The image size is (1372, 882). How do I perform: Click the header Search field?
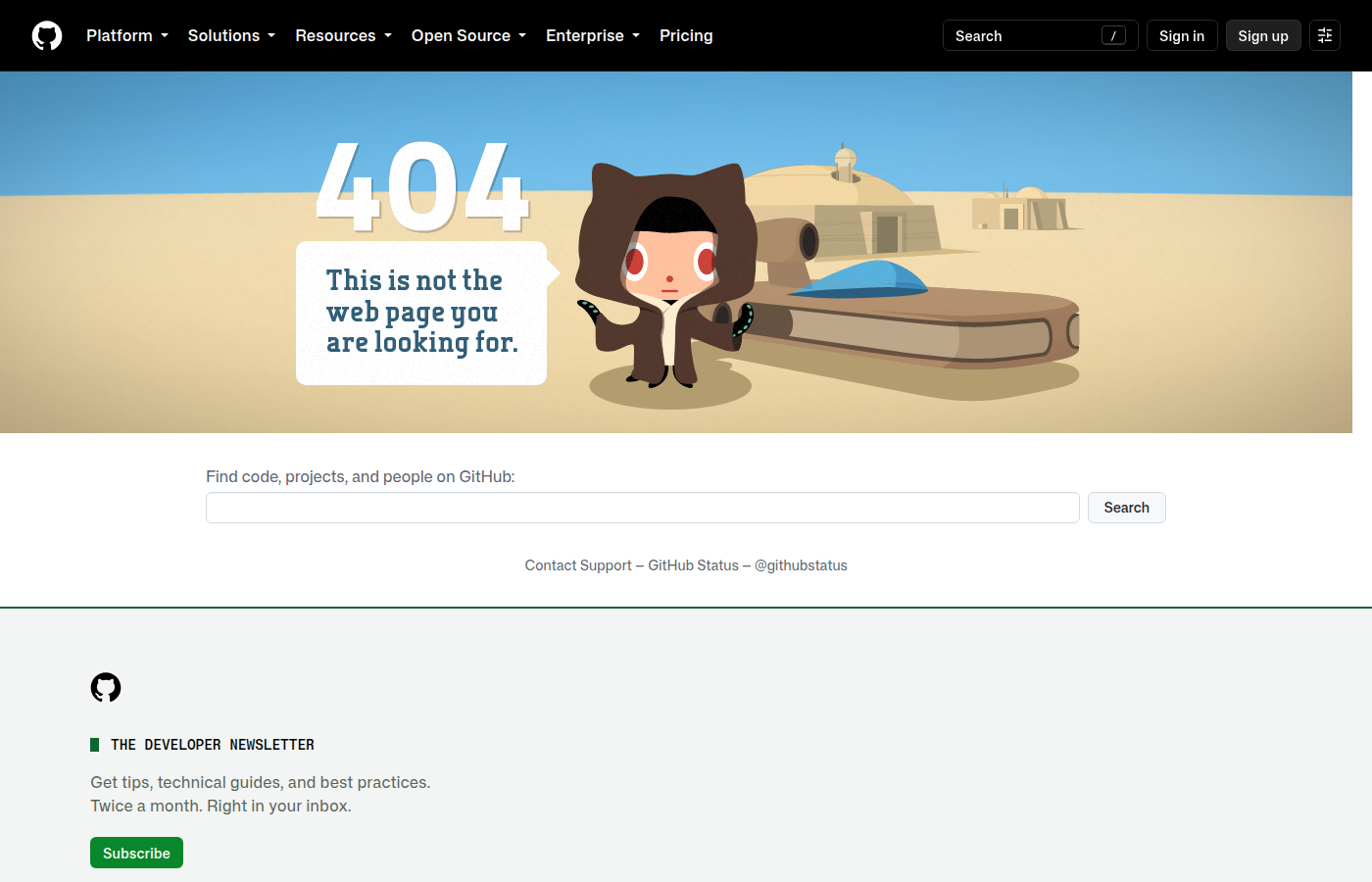point(1040,35)
